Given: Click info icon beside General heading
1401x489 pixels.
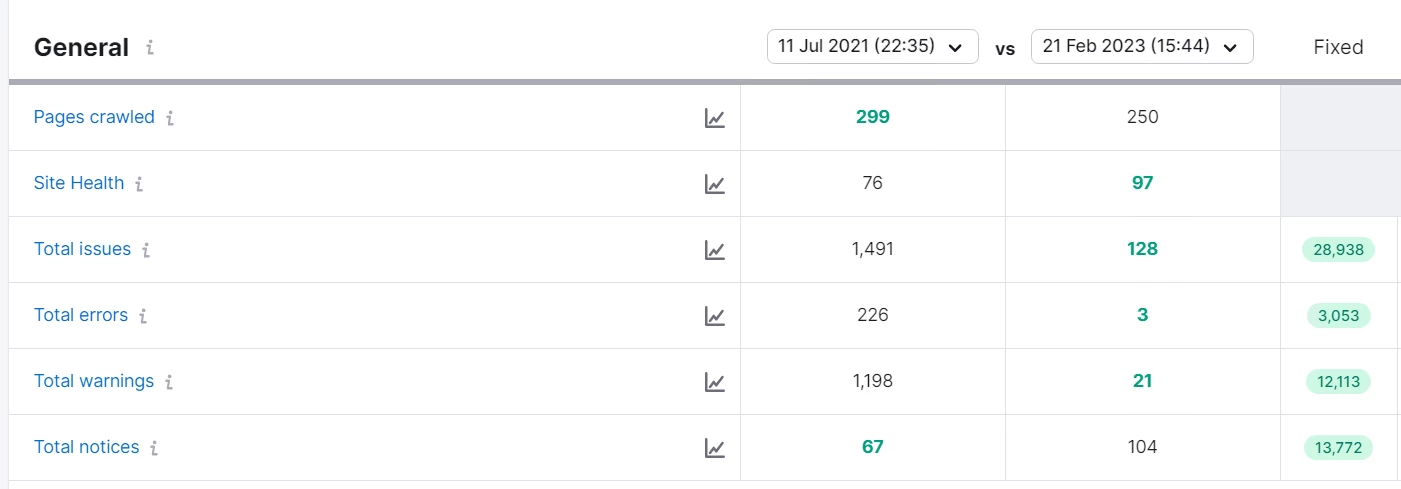Looking at the screenshot, I should [x=150, y=47].
